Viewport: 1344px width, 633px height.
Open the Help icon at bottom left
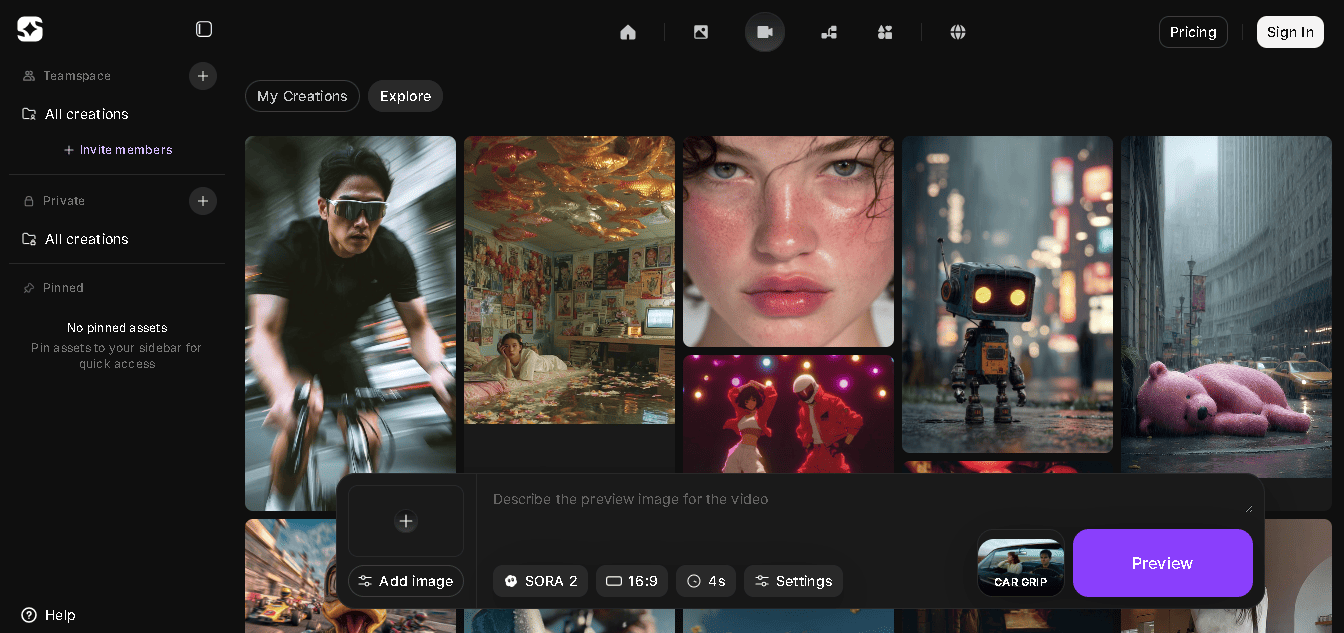pyautogui.click(x=28, y=615)
